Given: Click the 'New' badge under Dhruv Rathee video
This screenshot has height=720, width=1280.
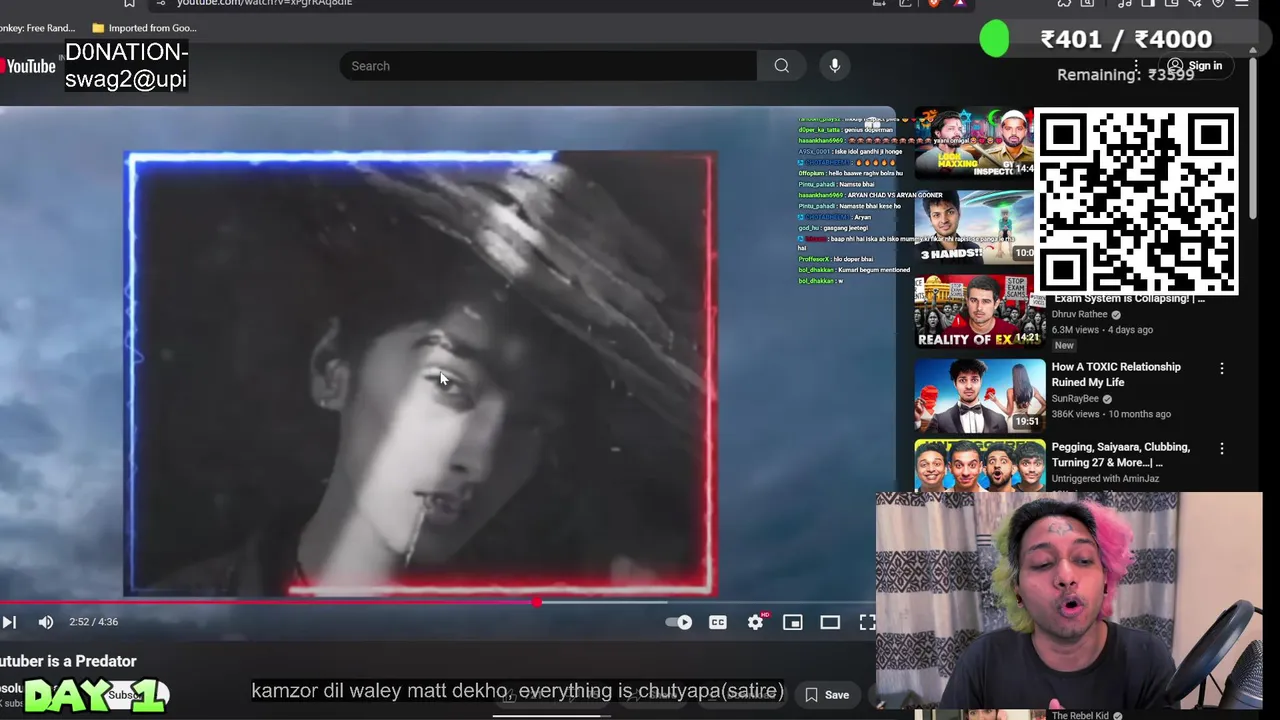Looking at the screenshot, I should pyautogui.click(x=1064, y=346).
